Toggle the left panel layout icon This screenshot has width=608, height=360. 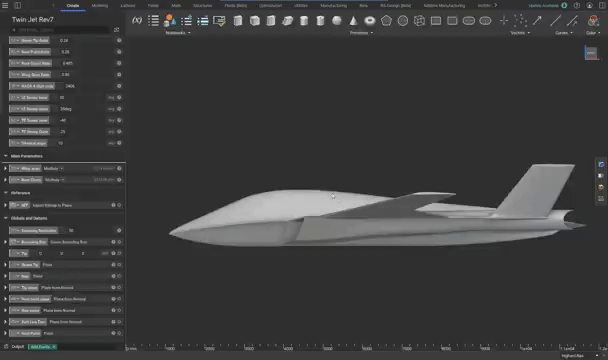pos(17,5)
